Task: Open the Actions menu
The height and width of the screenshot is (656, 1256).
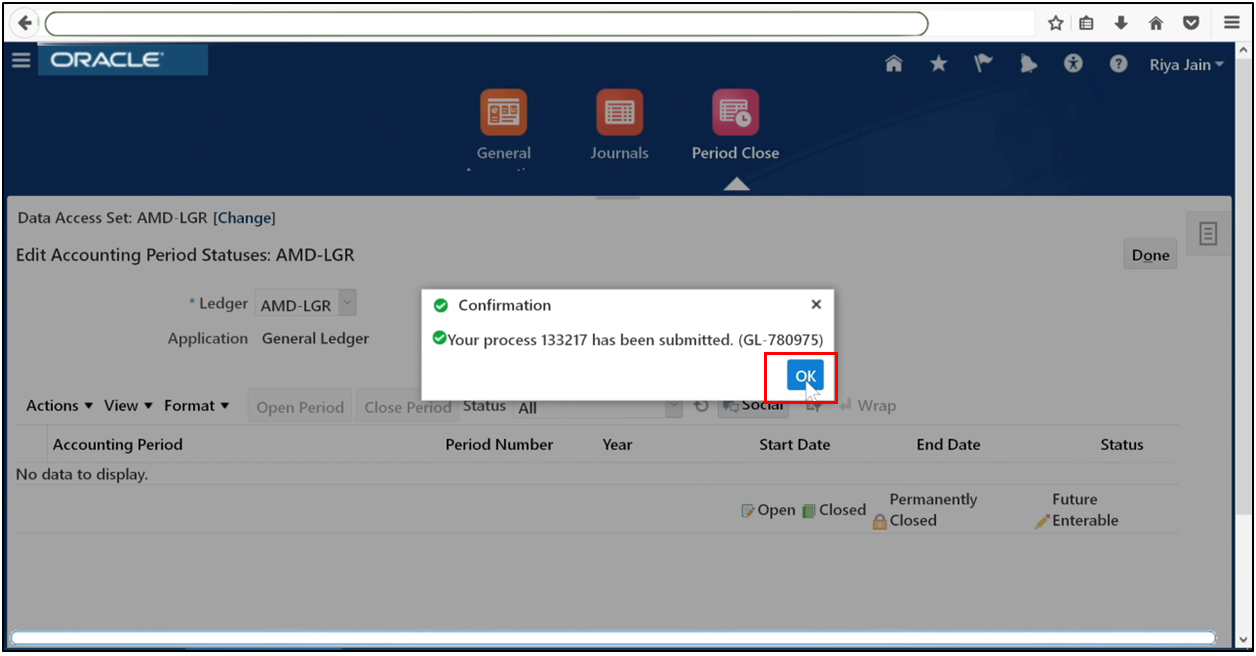Action: (58, 405)
